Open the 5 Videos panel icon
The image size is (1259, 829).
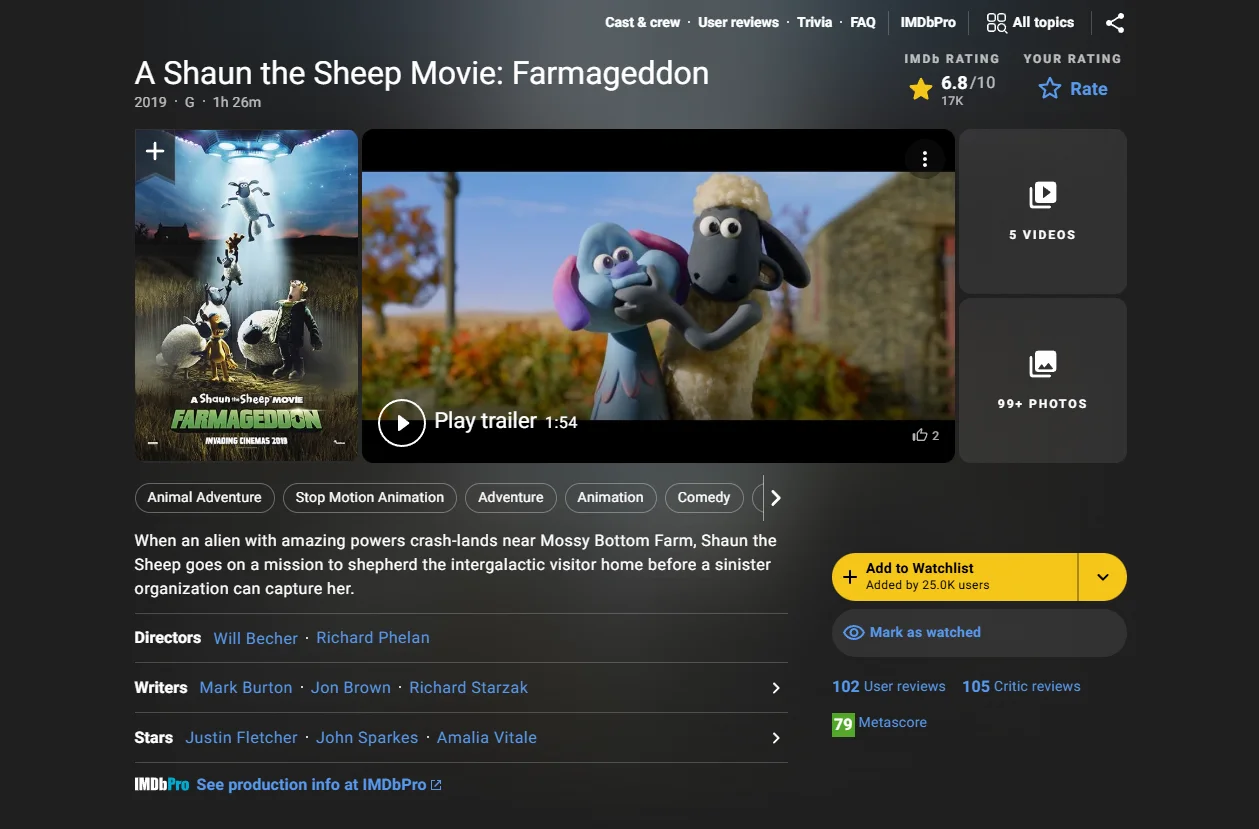(x=1042, y=196)
